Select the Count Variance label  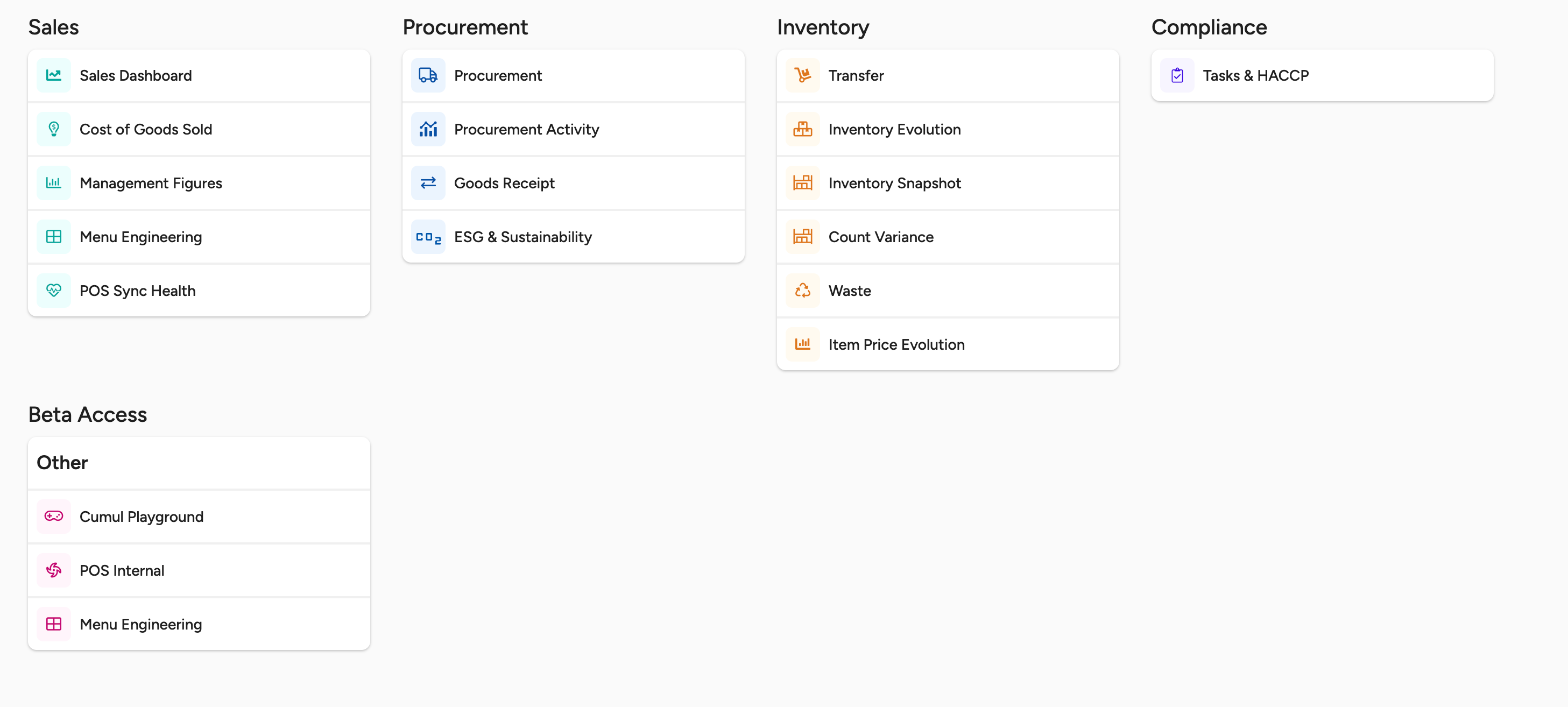pyautogui.click(x=881, y=238)
